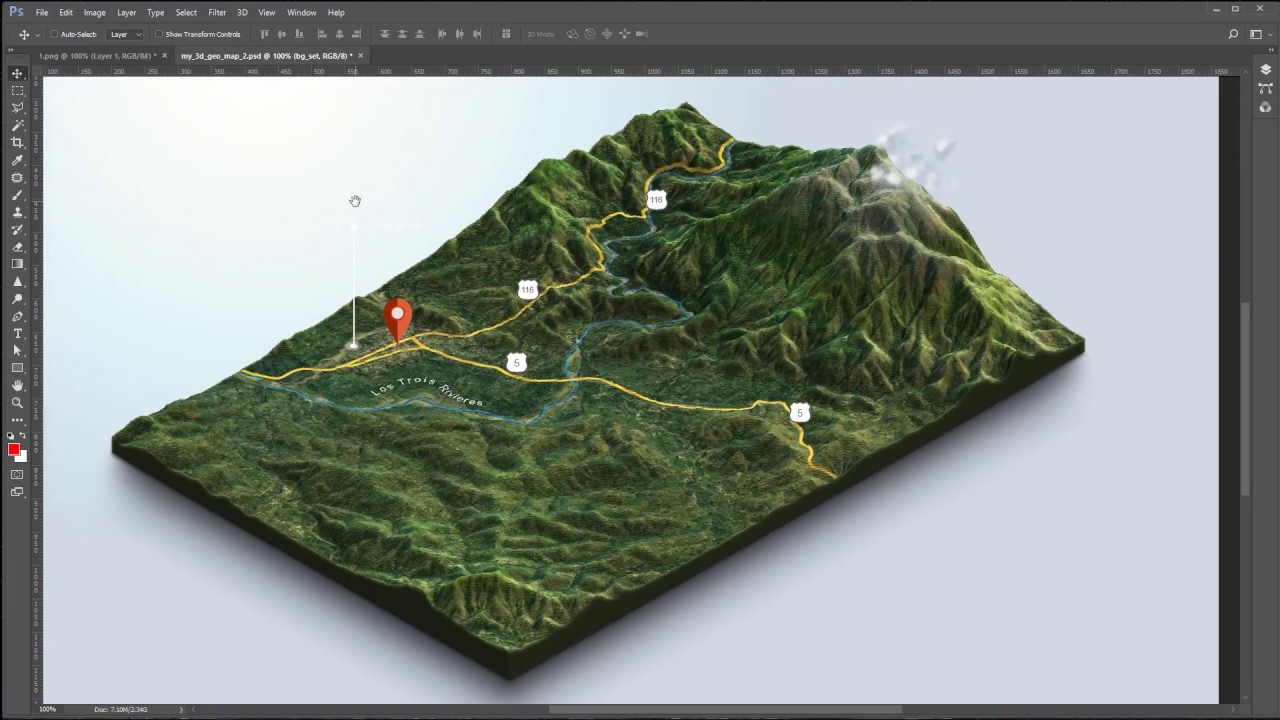The image size is (1280, 720).
Task: Select the Polygonal Lasso tool
Action: coord(17,108)
